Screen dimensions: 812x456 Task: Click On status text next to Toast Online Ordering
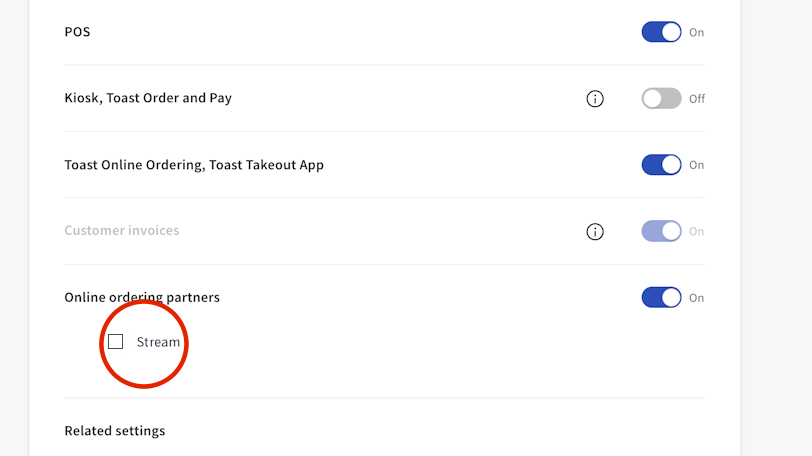point(696,165)
